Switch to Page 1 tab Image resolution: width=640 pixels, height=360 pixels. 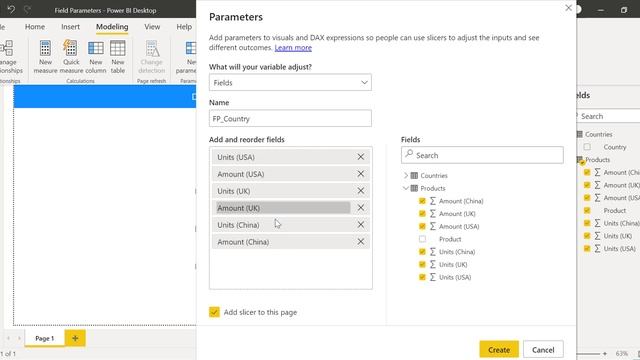click(44, 338)
